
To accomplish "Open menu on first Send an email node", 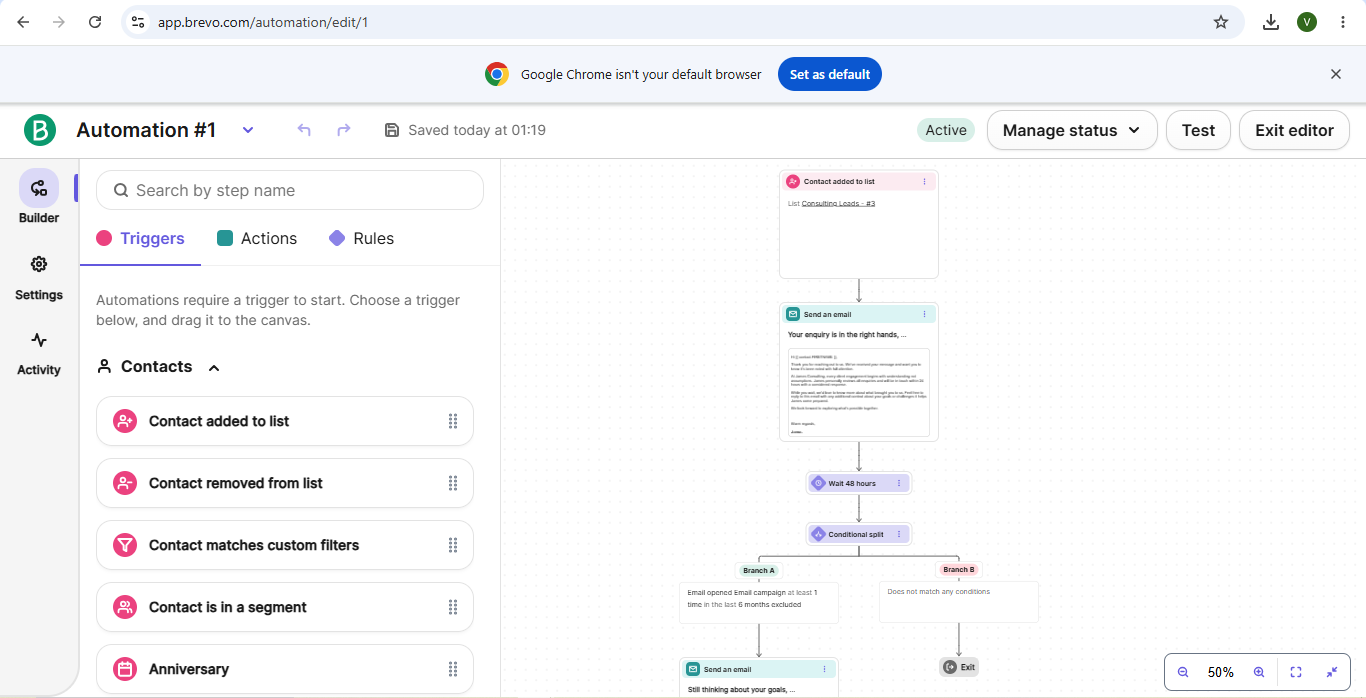I will pyautogui.click(x=924, y=314).
